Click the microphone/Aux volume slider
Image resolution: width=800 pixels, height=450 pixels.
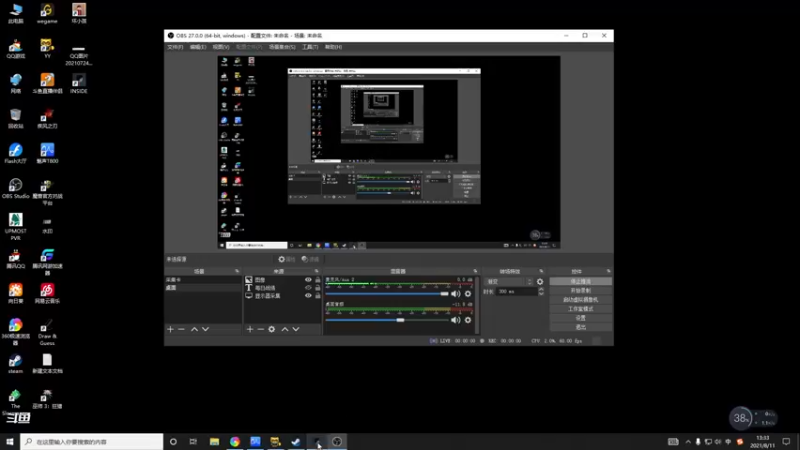(x=387, y=294)
